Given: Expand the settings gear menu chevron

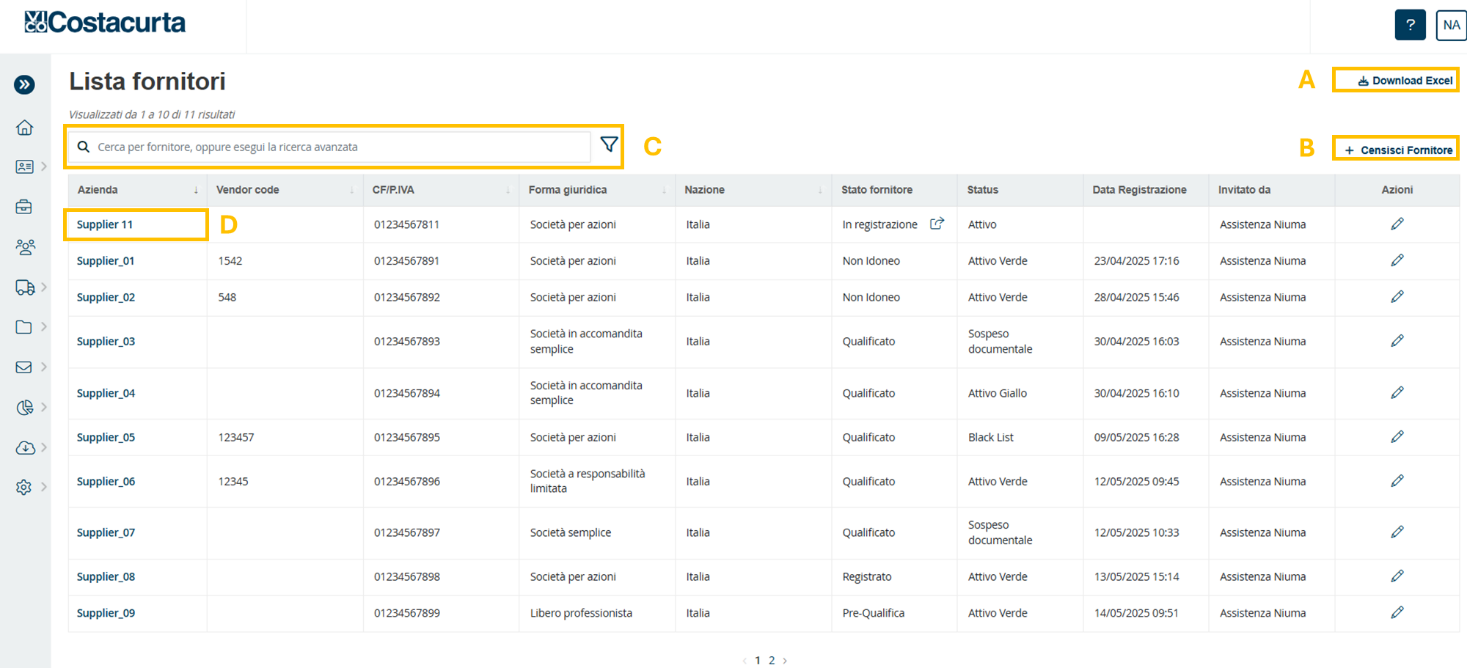Looking at the screenshot, I should [x=44, y=487].
